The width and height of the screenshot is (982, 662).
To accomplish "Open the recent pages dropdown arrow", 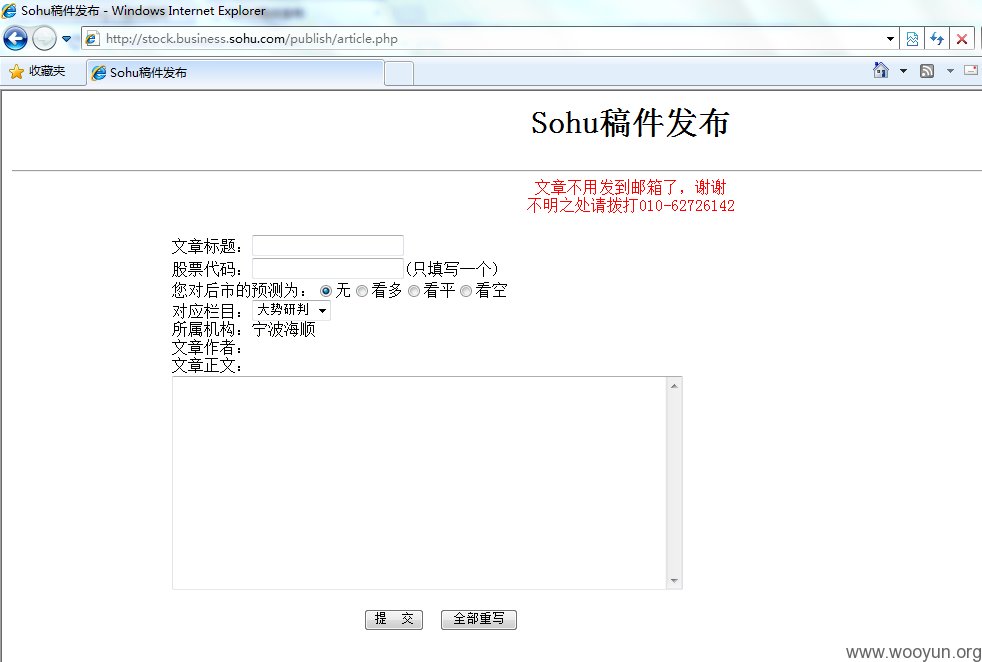I will tap(66, 39).
